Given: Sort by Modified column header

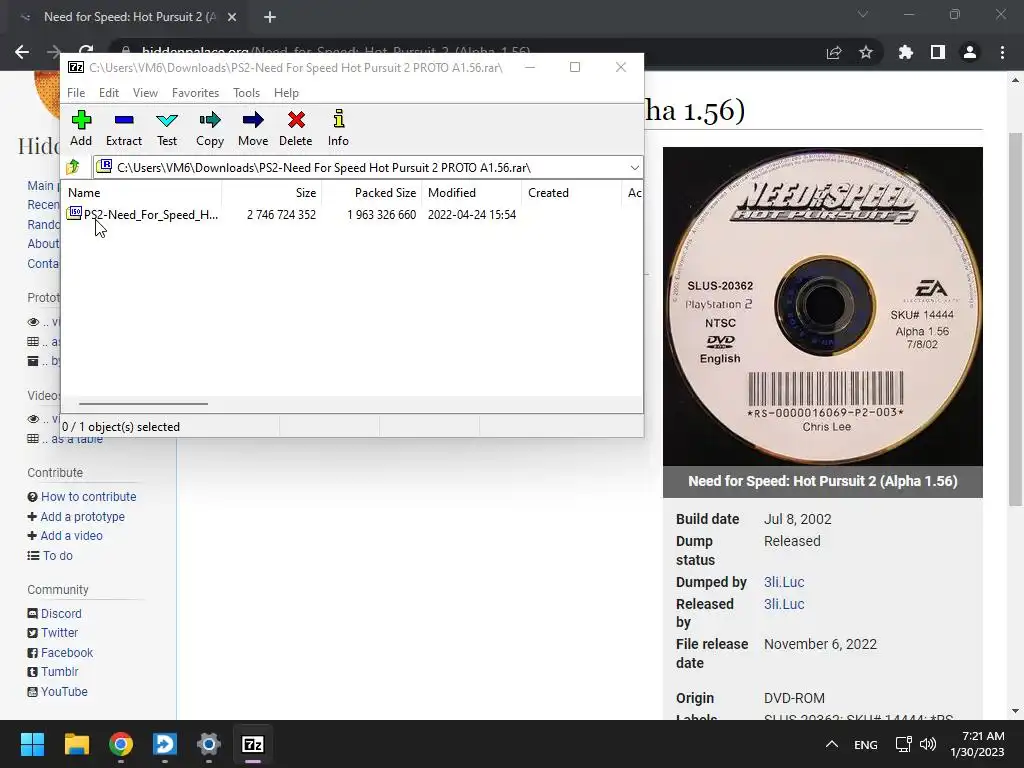Looking at the screenshot, I should click(472, 193).
